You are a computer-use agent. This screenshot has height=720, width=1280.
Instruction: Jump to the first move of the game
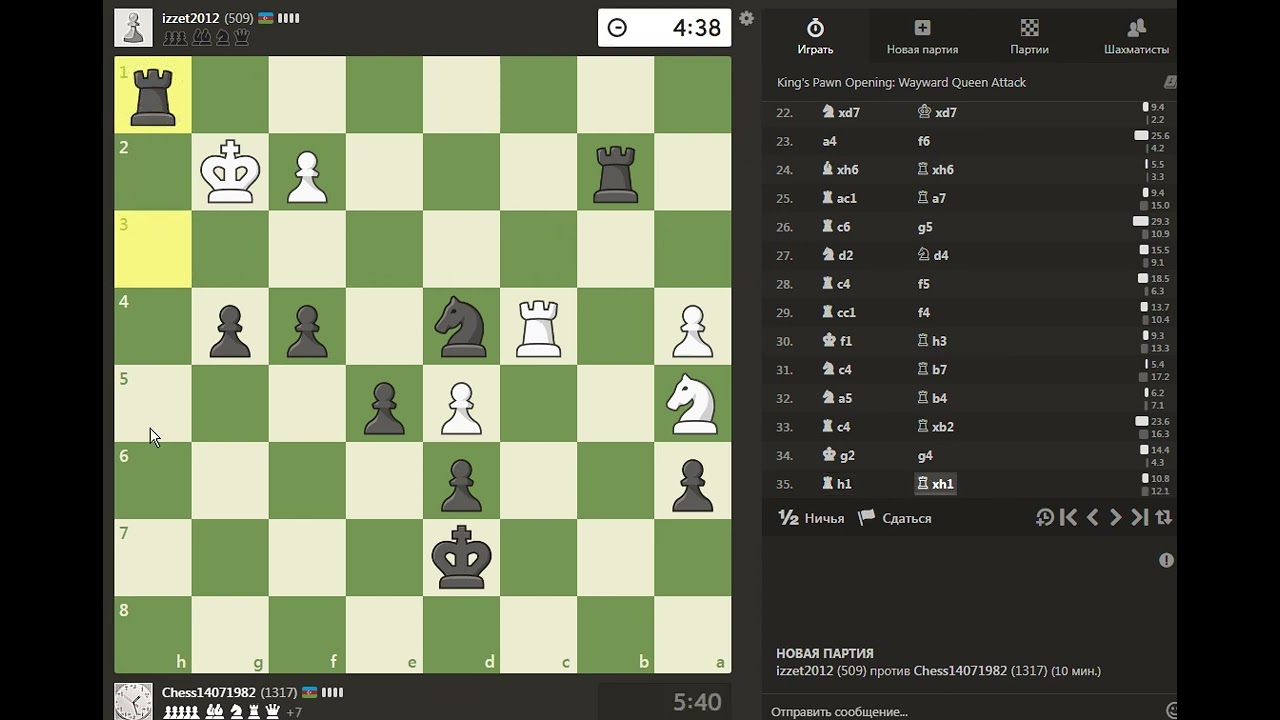1068,517
